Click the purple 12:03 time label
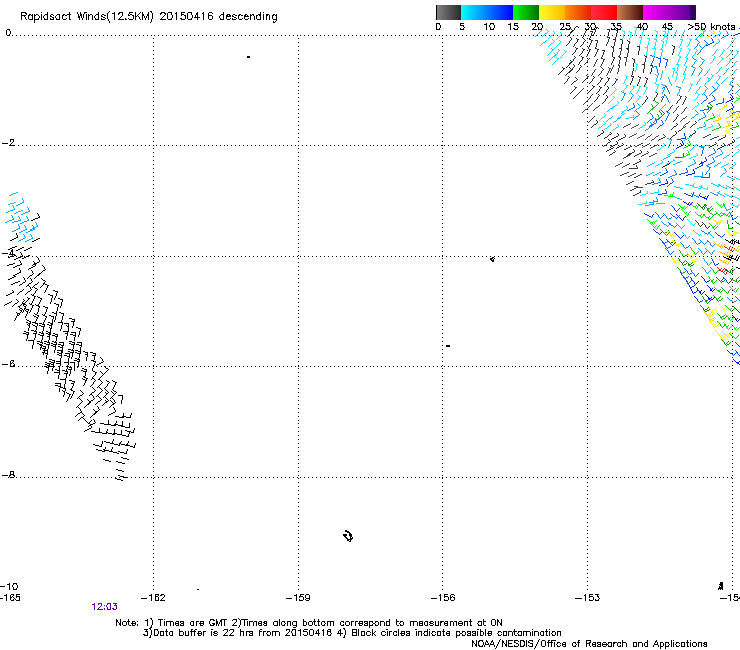Viewport: 740px width, 650px height. (104, 607)
